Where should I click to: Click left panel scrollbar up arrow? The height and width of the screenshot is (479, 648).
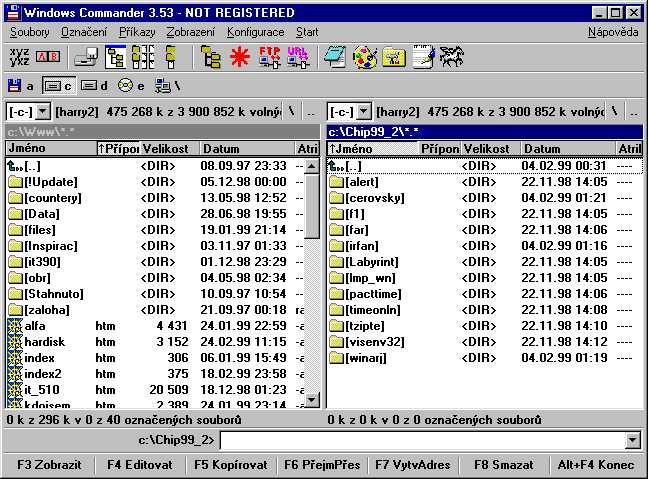pyautogui.click(x=312, y=167)
